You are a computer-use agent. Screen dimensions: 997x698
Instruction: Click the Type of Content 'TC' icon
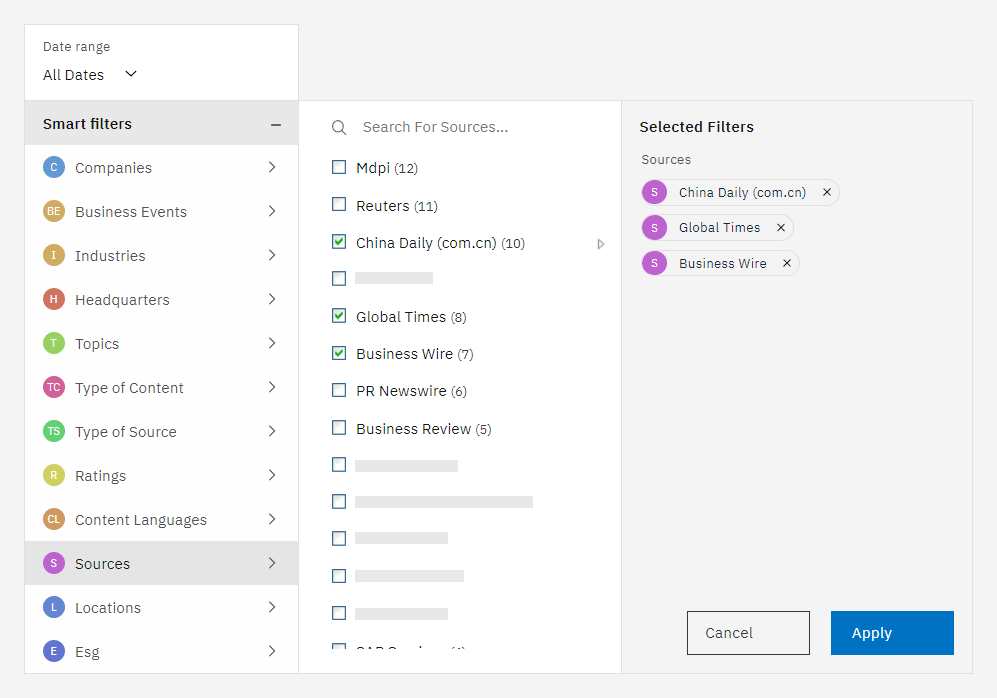[x=54, y=387]
